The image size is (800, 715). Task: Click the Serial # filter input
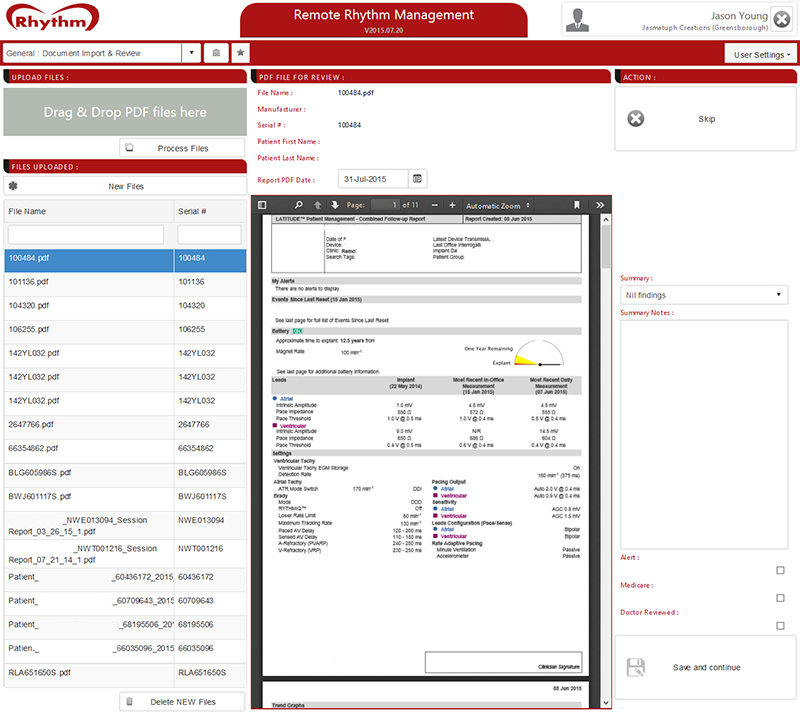(x=209, y=234)
